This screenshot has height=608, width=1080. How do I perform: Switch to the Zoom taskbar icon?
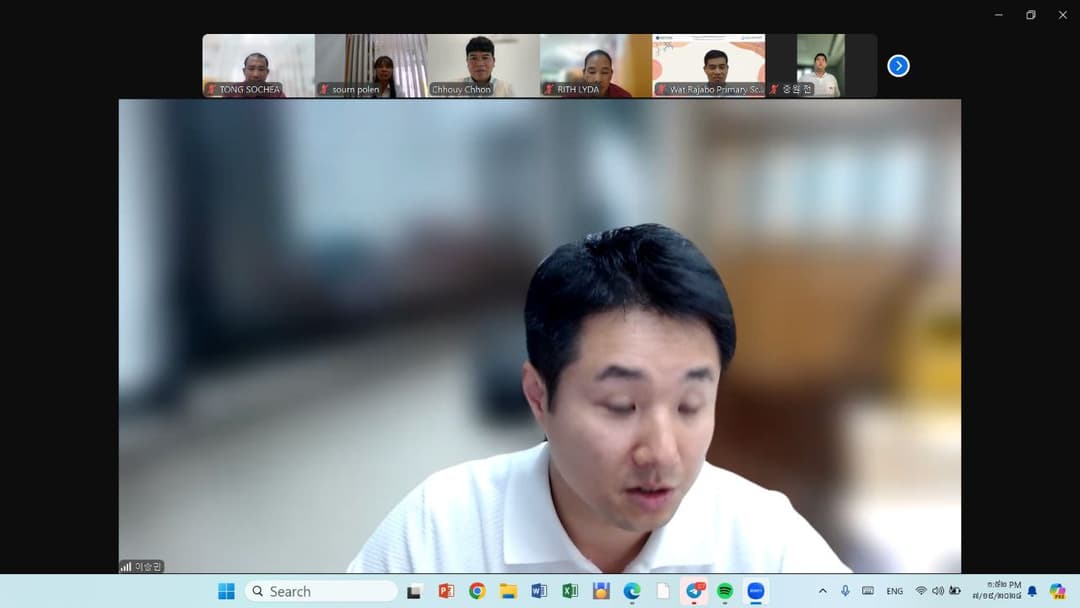(756, 591)
